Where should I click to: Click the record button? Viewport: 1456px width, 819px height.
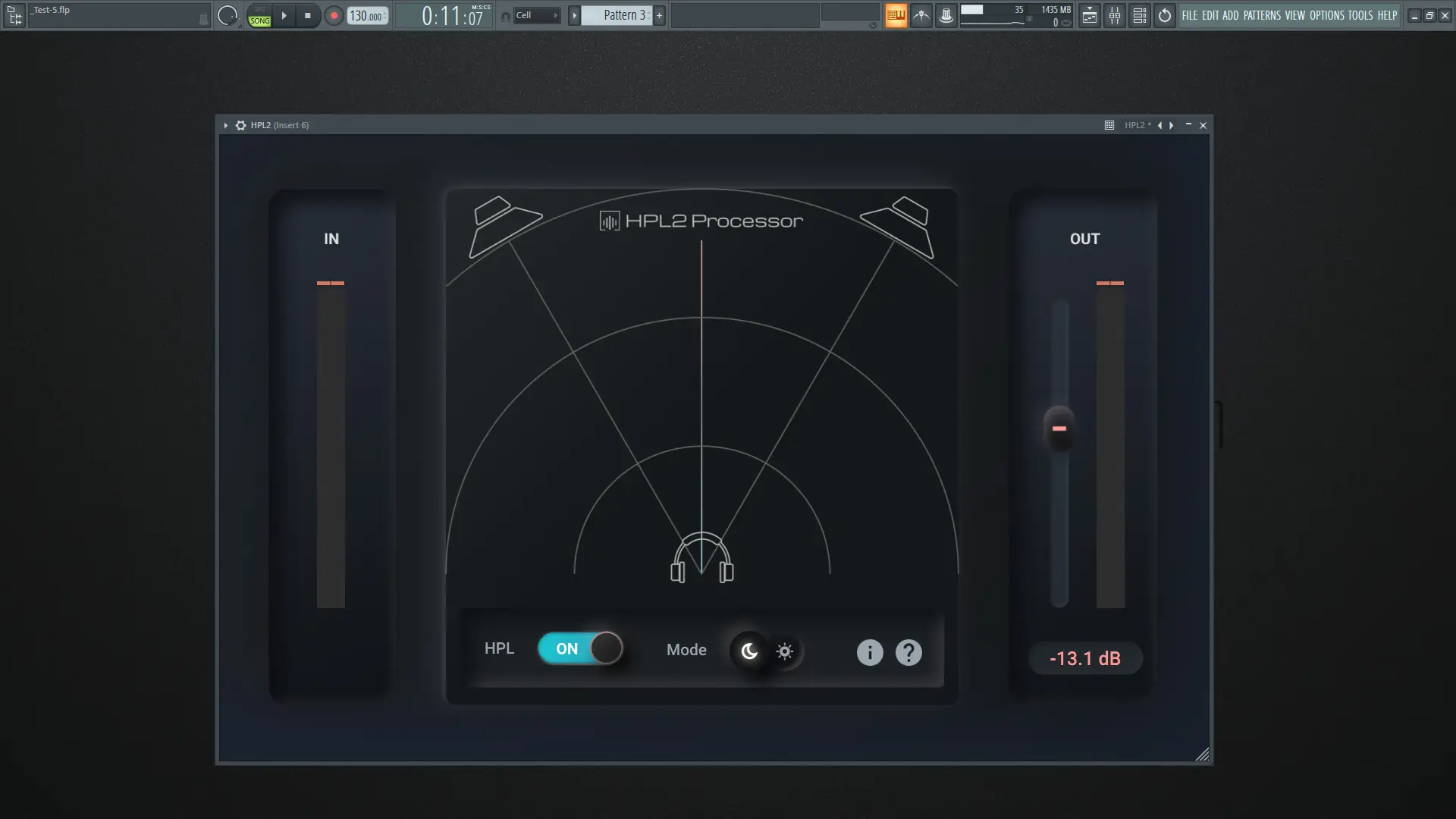pyautogui.click(x=334, y=15)
